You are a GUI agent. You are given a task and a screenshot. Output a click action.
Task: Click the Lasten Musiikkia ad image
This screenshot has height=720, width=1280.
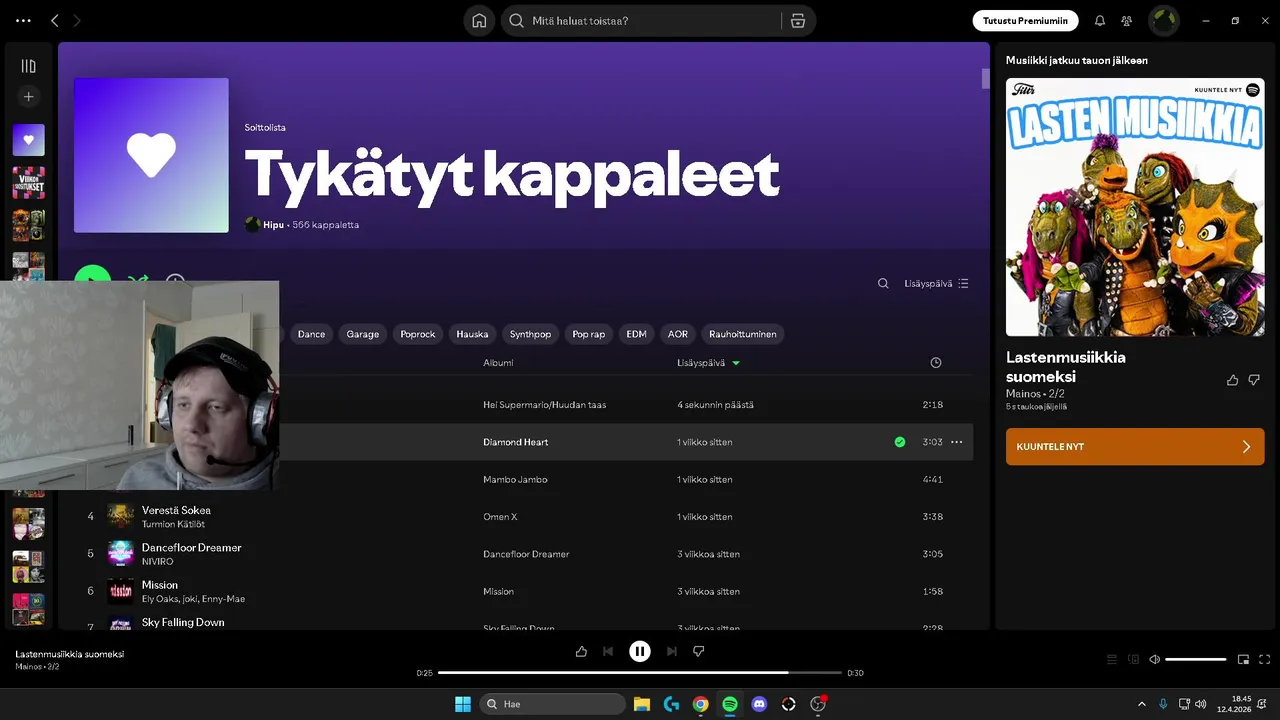(1135, 207)
